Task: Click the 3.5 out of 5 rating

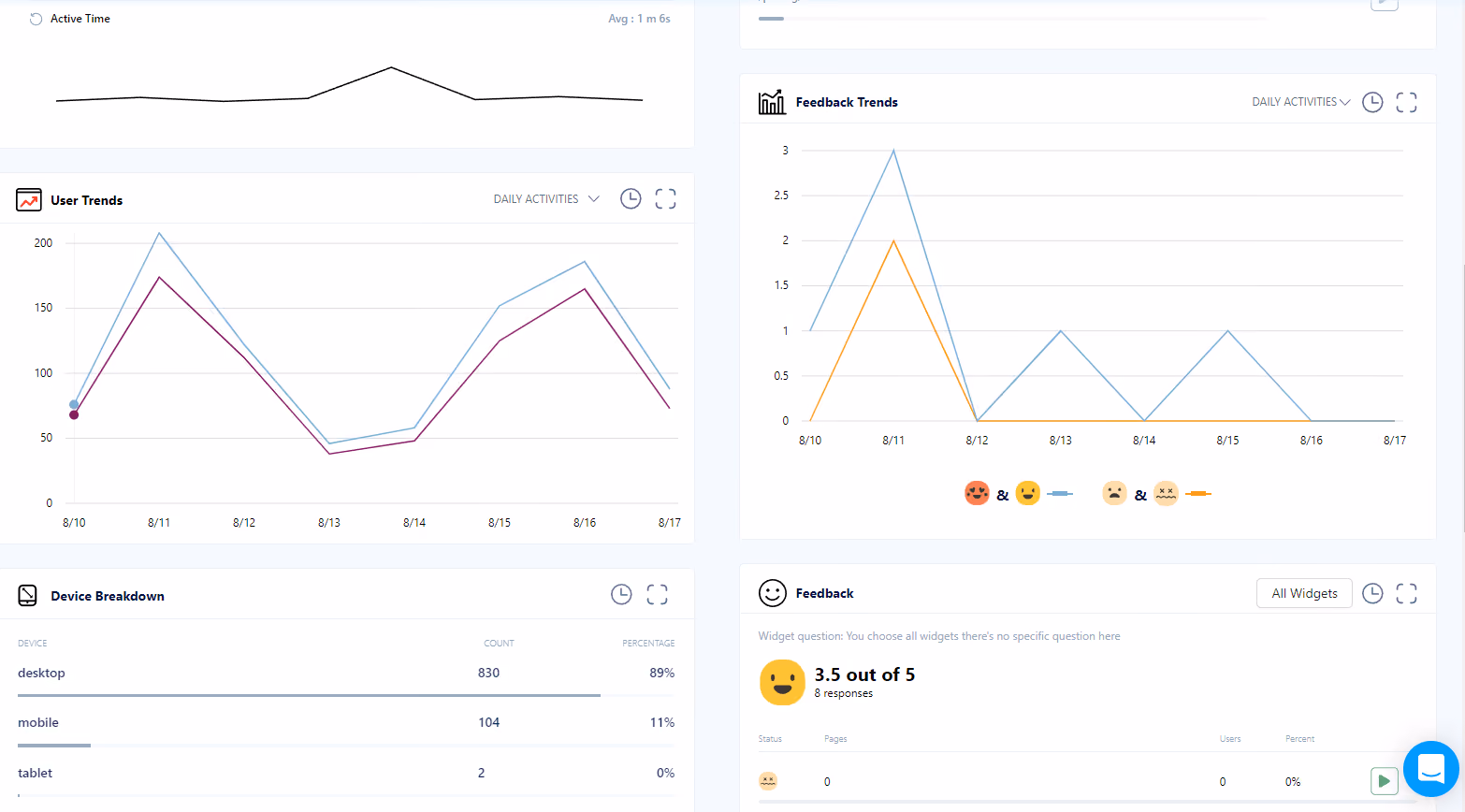Action: (x=864, y=674)
